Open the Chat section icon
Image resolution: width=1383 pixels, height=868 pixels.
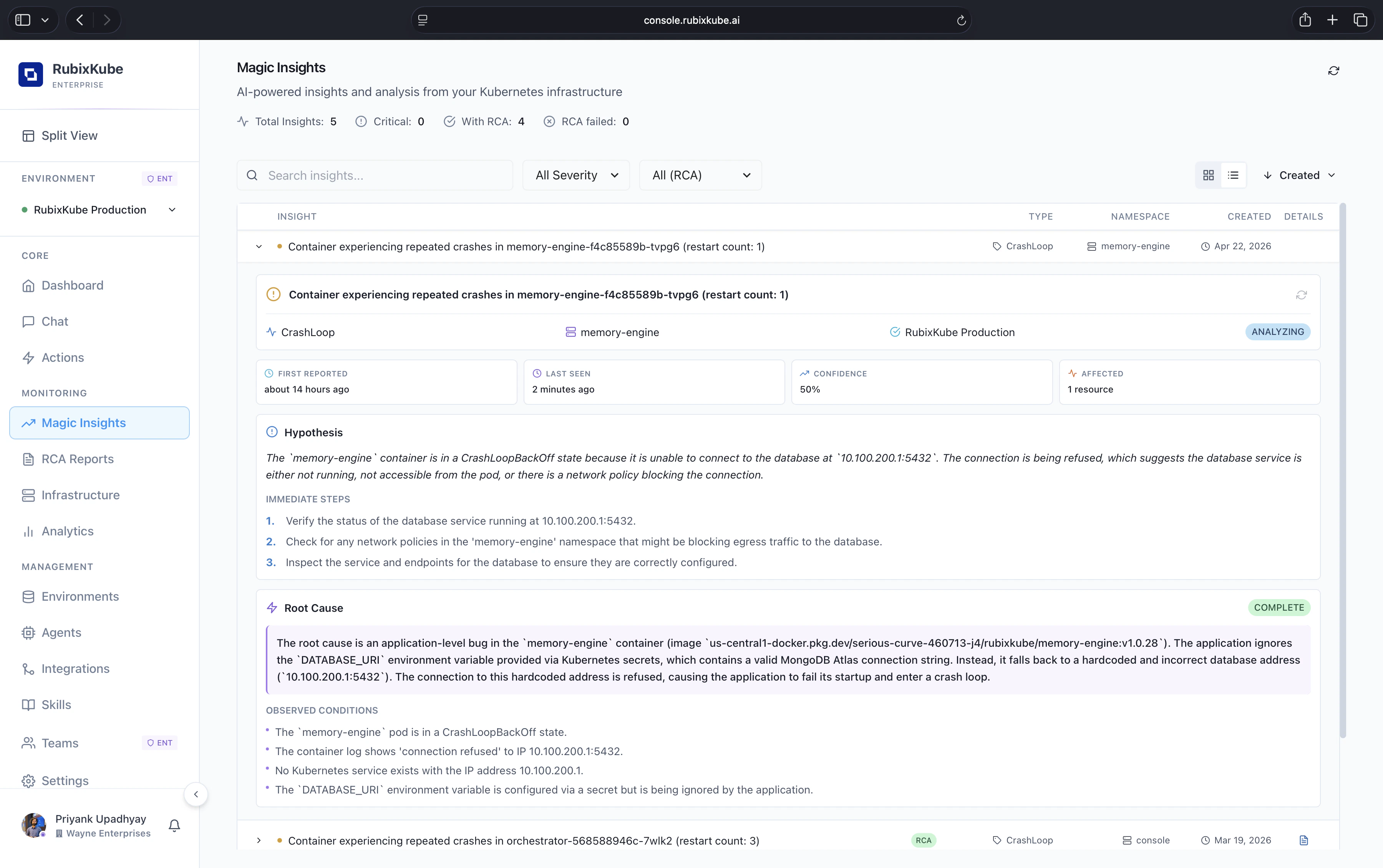click(x=29, y=321)
